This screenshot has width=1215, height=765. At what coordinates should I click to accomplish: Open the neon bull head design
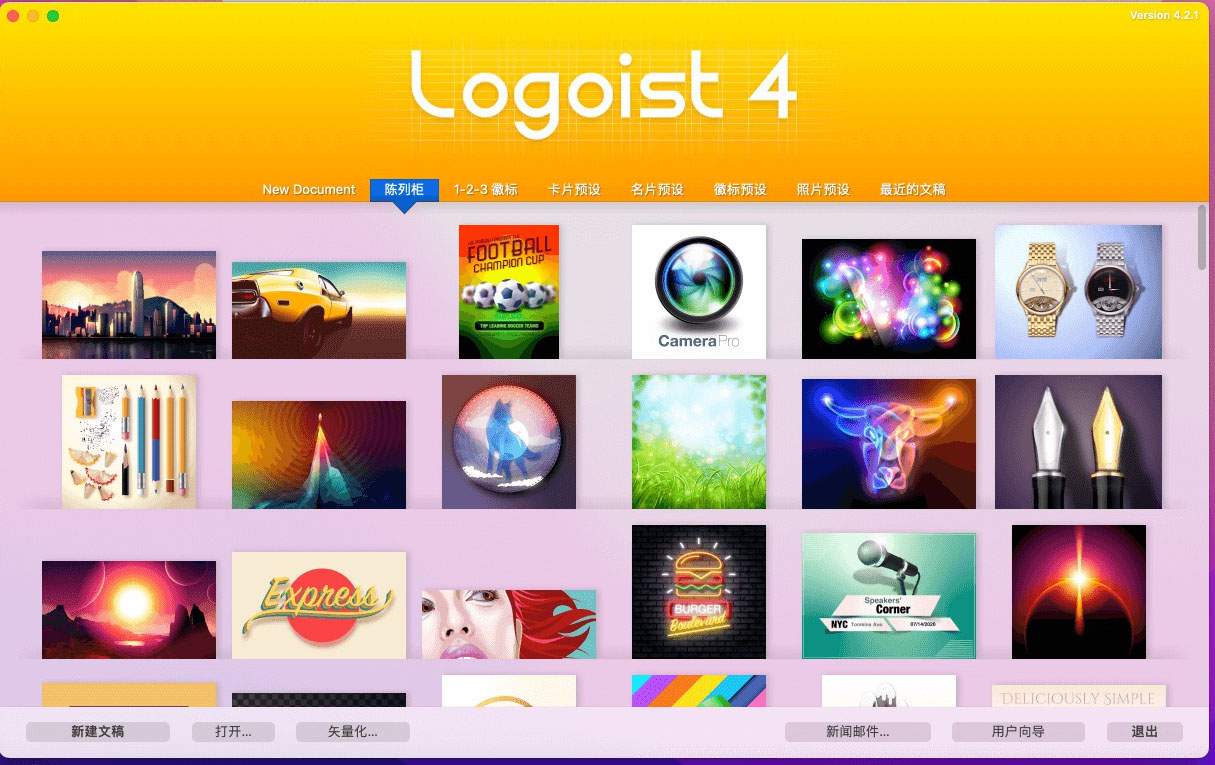click(889, 444)
